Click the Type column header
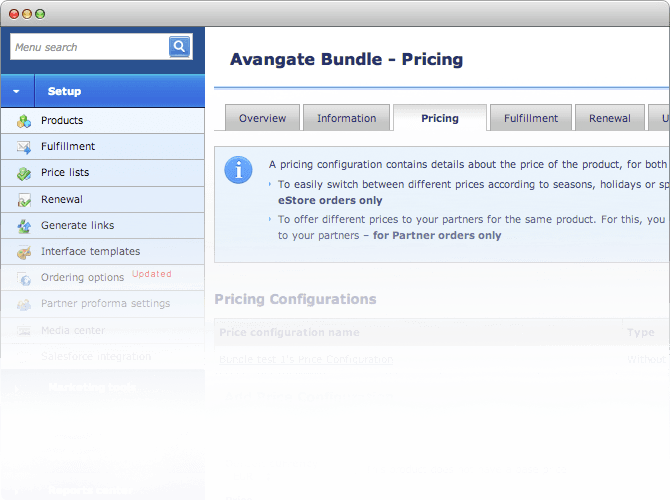Image resolution: width=670 pixels, height=500 pixels. pos(641,332)
